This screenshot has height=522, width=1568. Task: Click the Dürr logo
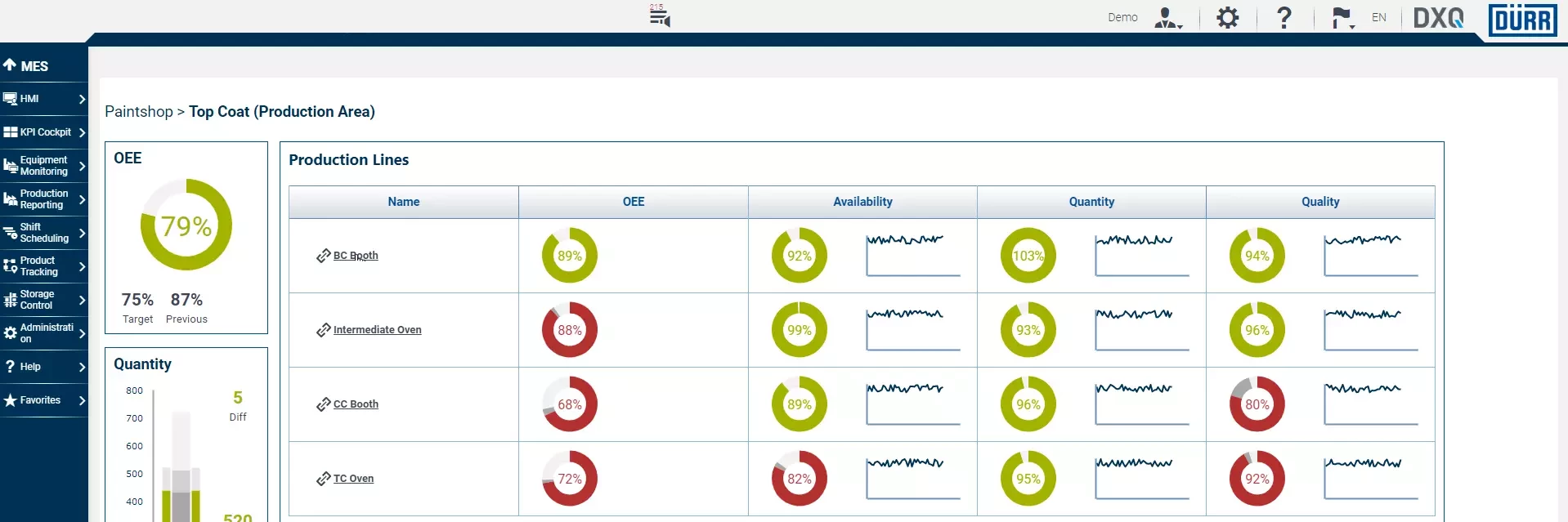[x=1522, y=20]
